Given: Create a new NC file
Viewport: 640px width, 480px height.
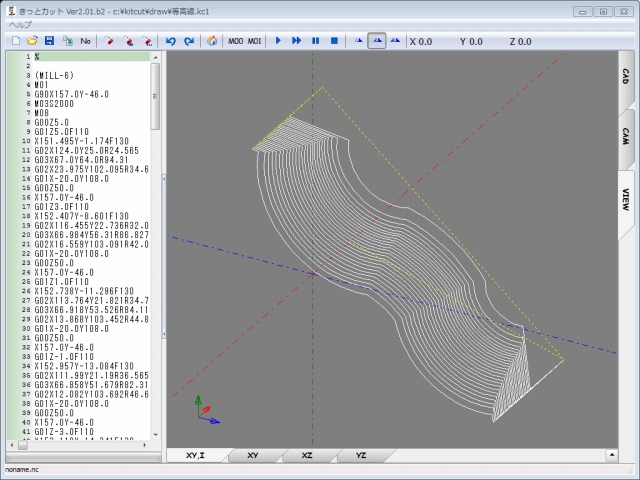Looking at the screenshot, I should click(16, 41).
